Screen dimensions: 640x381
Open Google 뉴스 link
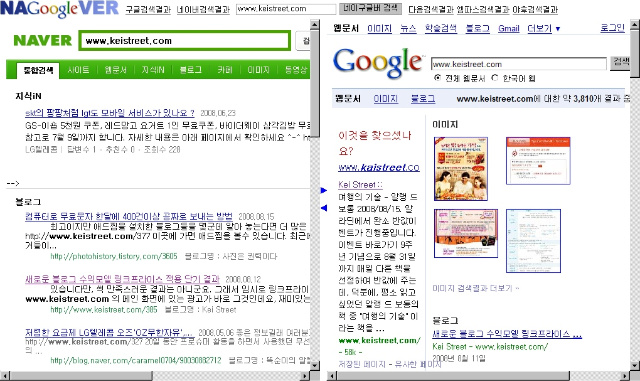point(408,28)
